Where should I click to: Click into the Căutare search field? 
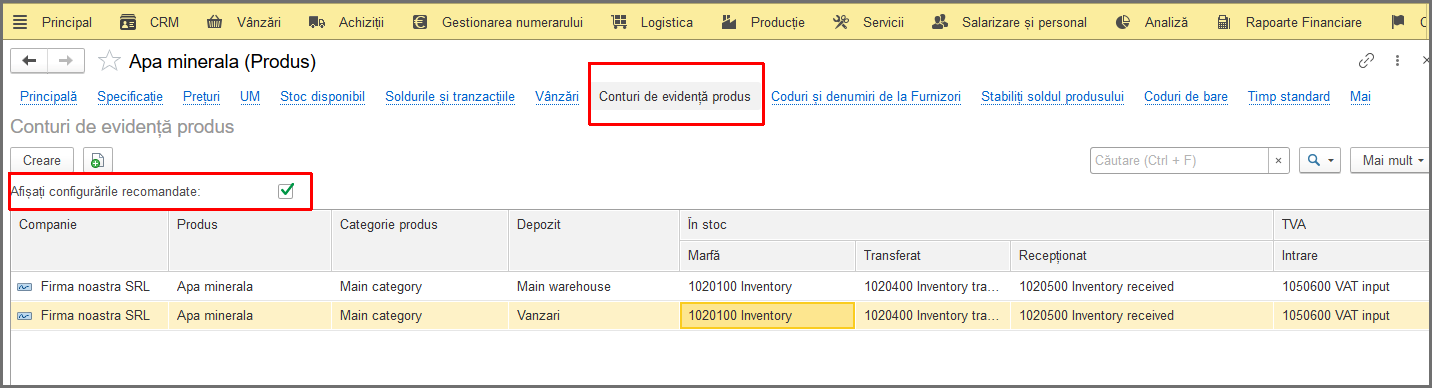(x=1179, y=160)
